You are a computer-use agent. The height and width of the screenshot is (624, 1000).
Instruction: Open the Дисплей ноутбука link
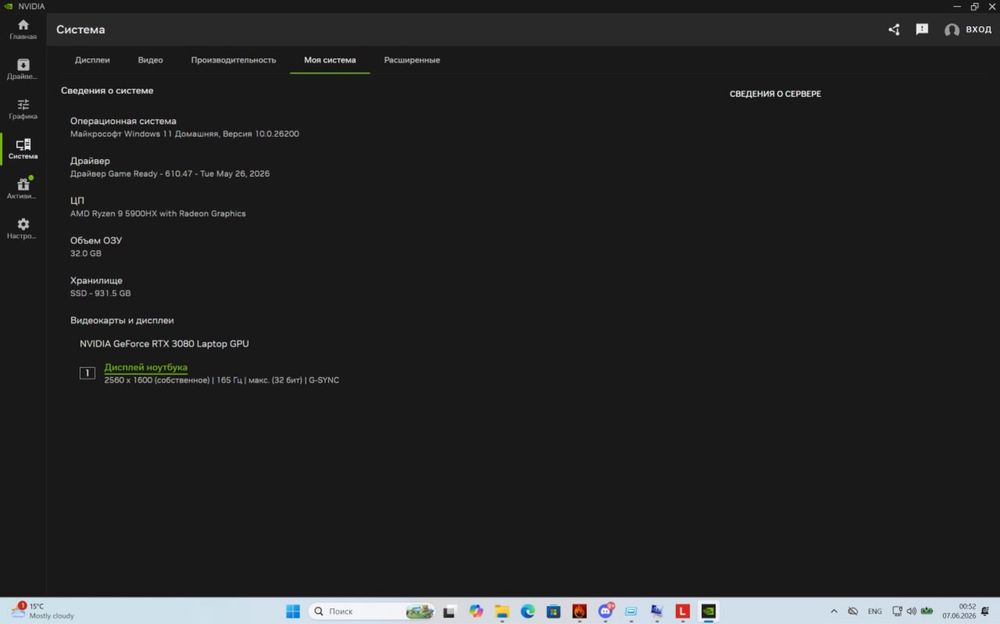coord(146,368)
